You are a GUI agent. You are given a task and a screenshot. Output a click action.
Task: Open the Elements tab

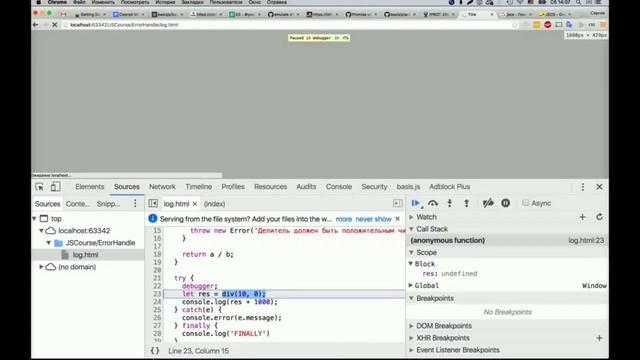pos(90,187)
